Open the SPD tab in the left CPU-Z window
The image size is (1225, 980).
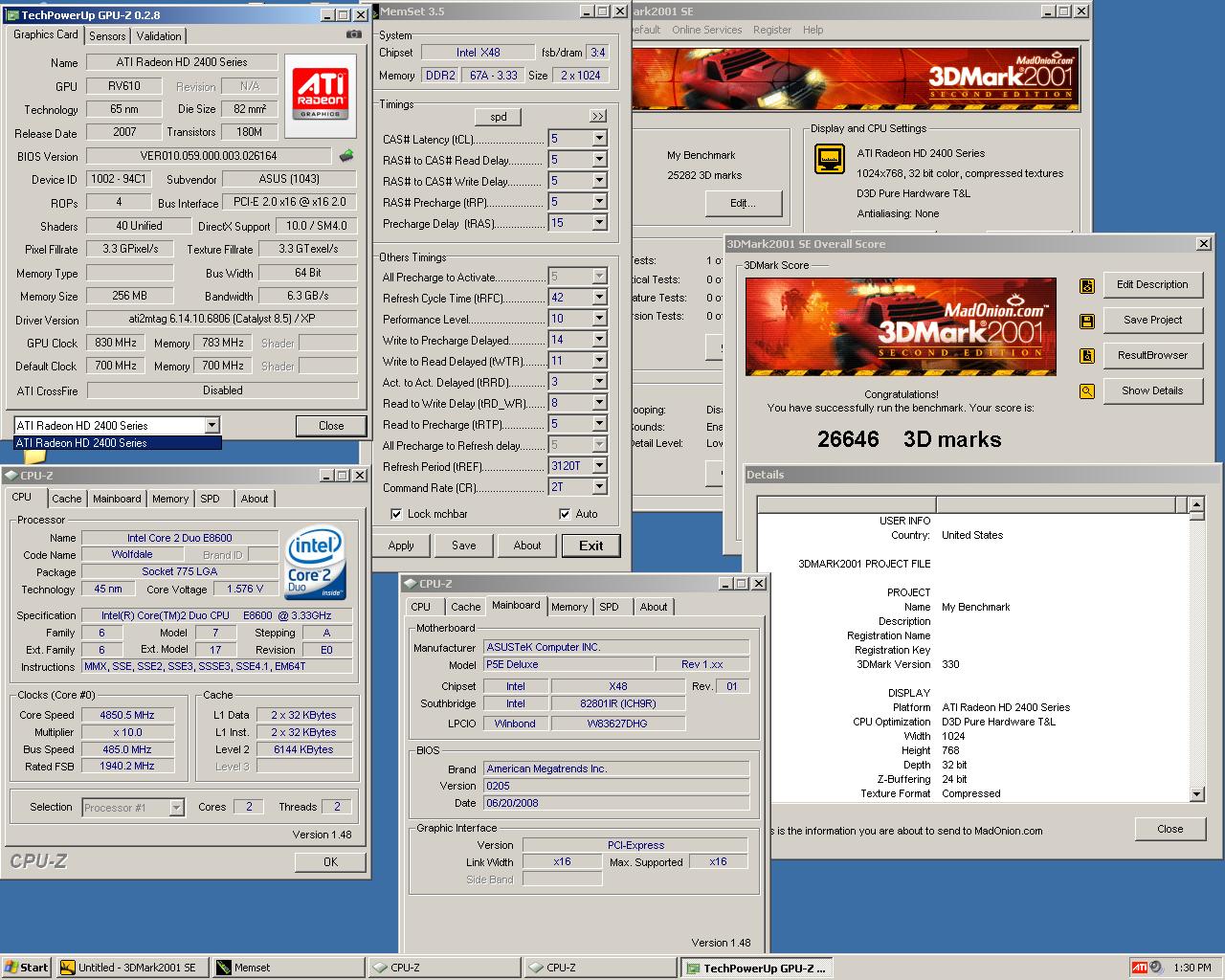(210, 499)
